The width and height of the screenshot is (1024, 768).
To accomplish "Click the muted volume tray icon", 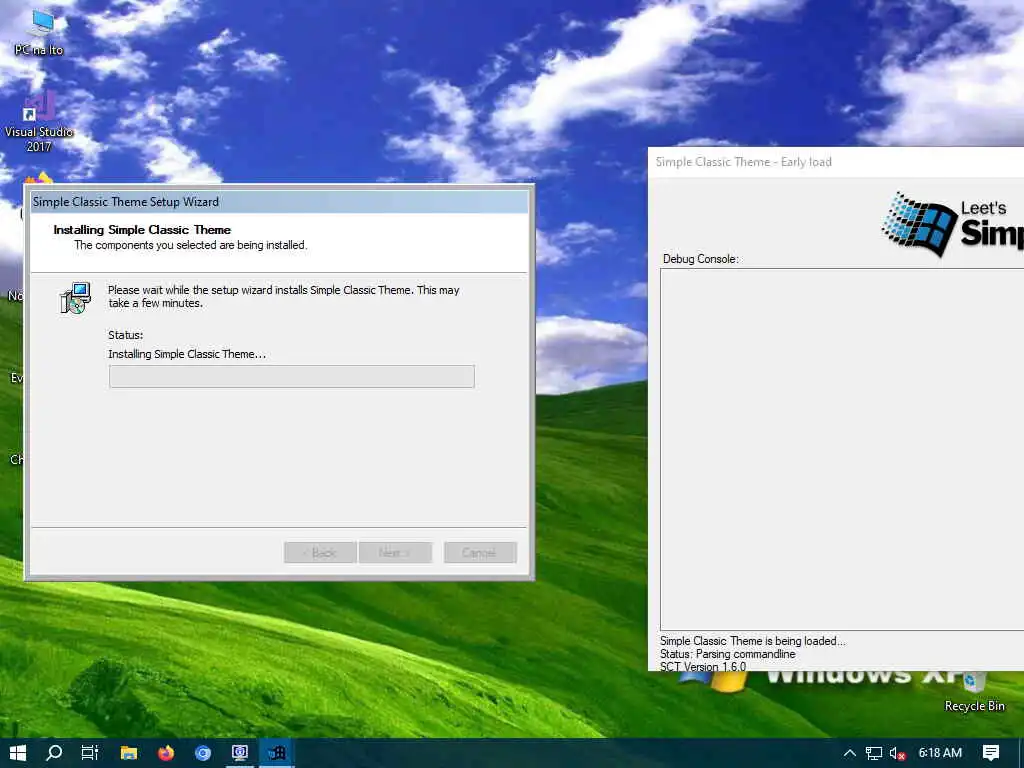I will coord(898,753).
